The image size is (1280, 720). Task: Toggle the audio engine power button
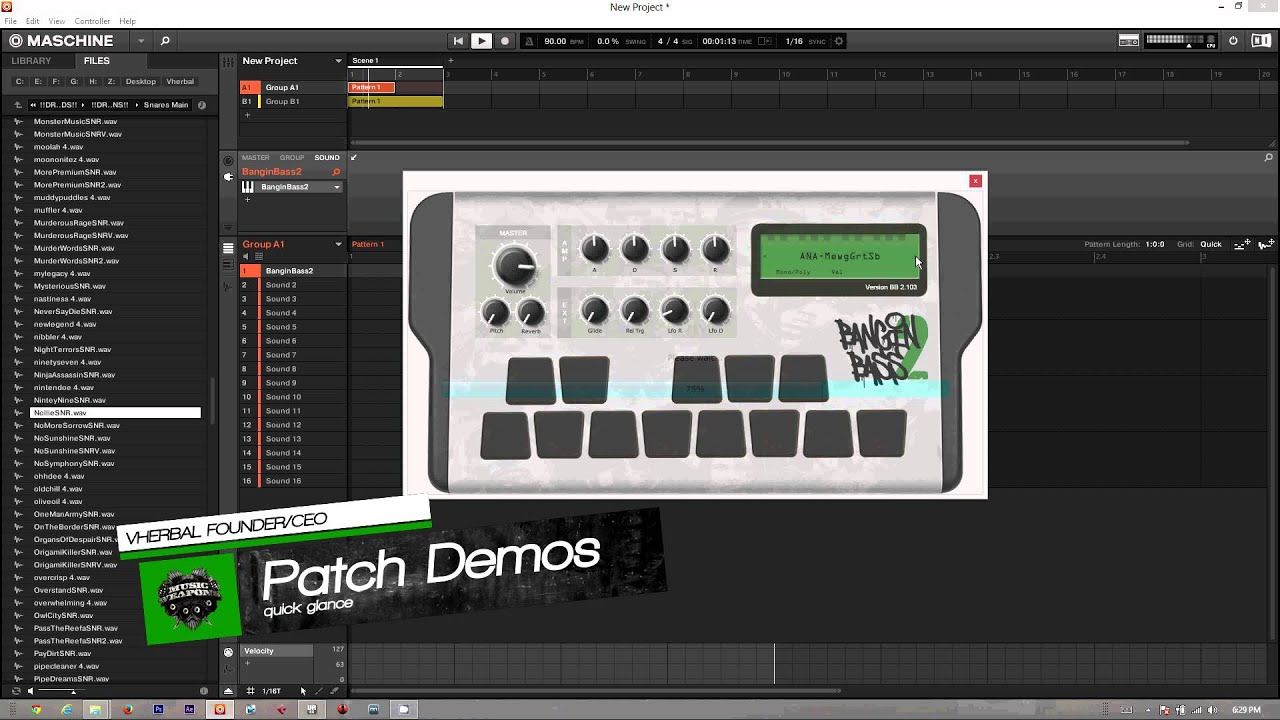click(1233, 41)
